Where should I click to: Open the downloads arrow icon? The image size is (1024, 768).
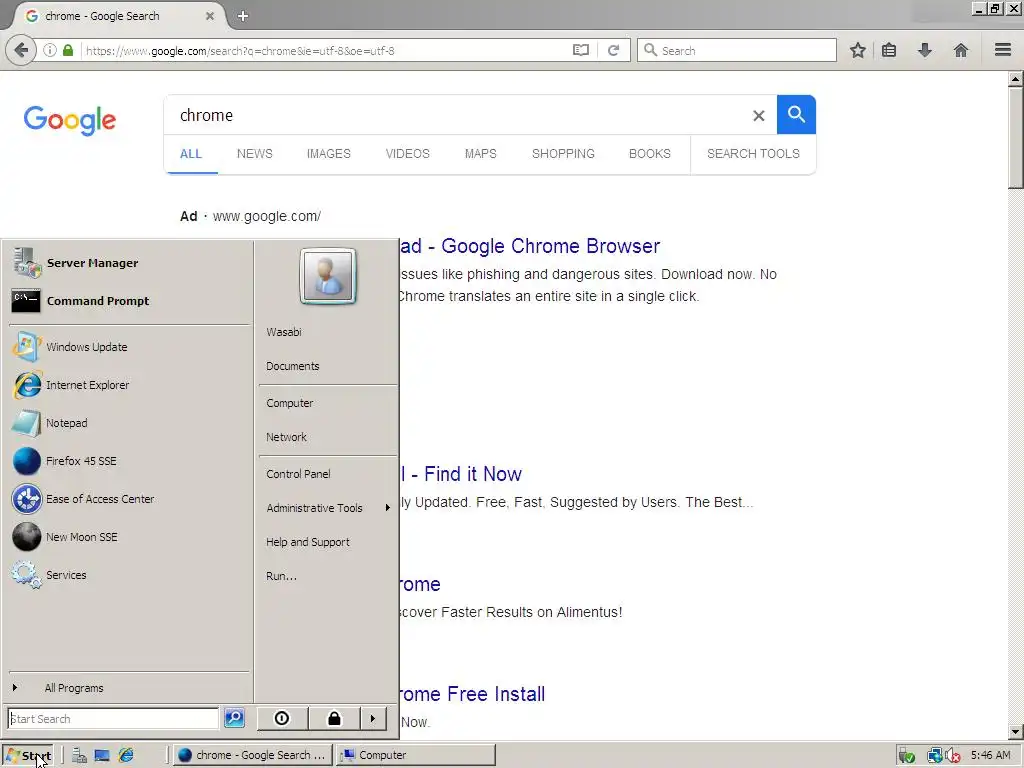(925, 50)
